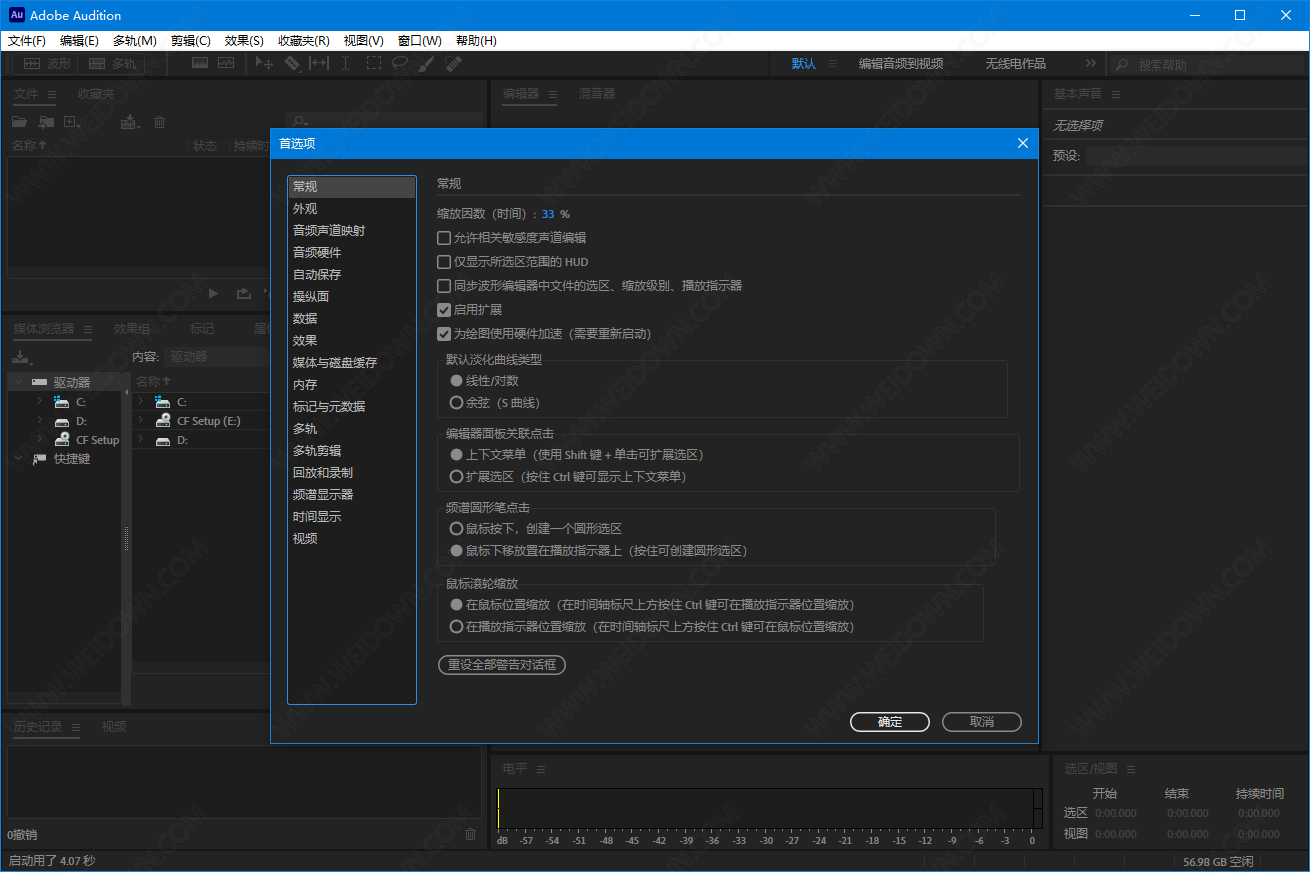Select the Spot Healing Brush tool
This screenshot has width=1310, height=872.
point(453,63)
